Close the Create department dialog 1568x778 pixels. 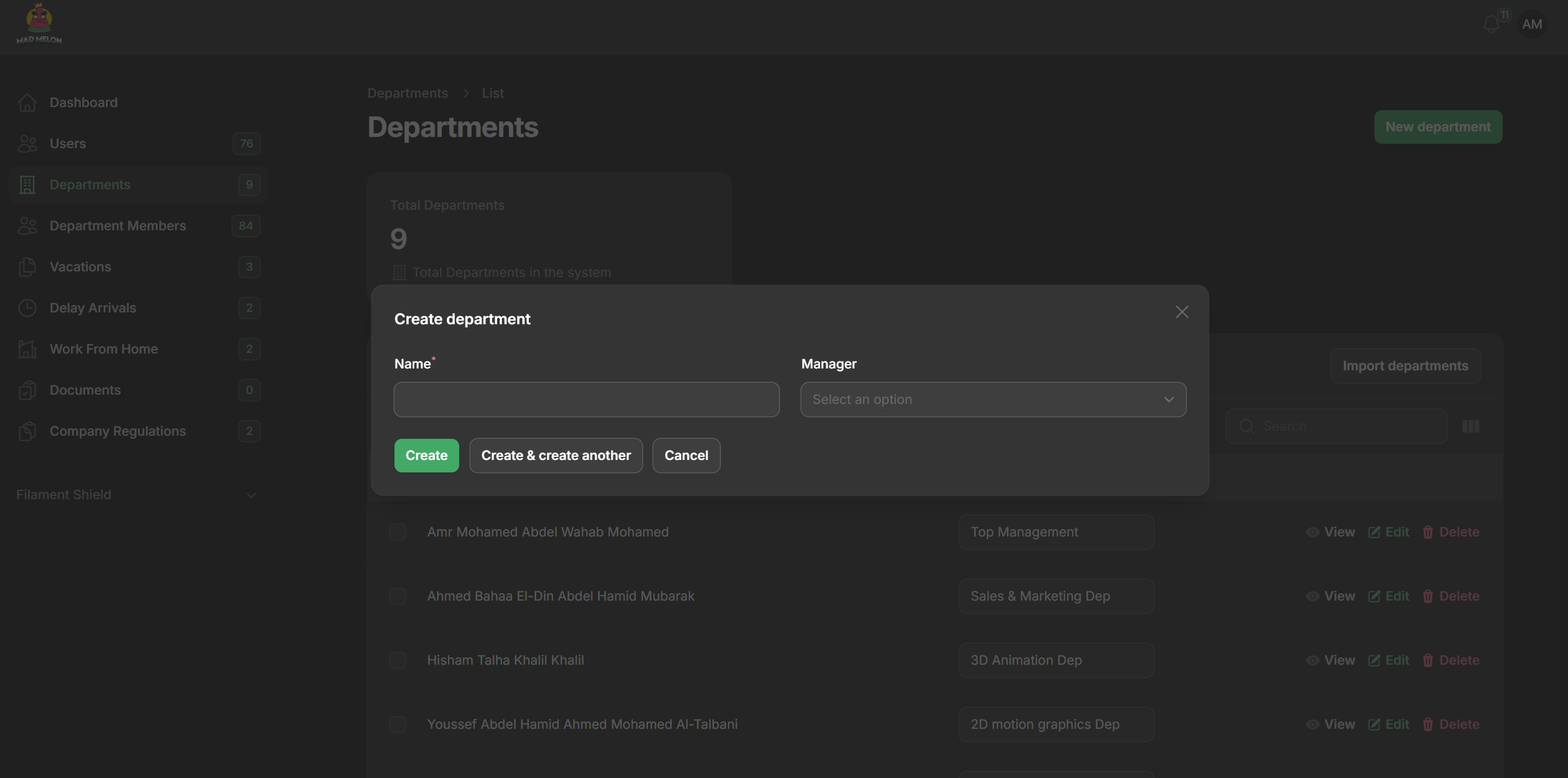point(1182,312)
